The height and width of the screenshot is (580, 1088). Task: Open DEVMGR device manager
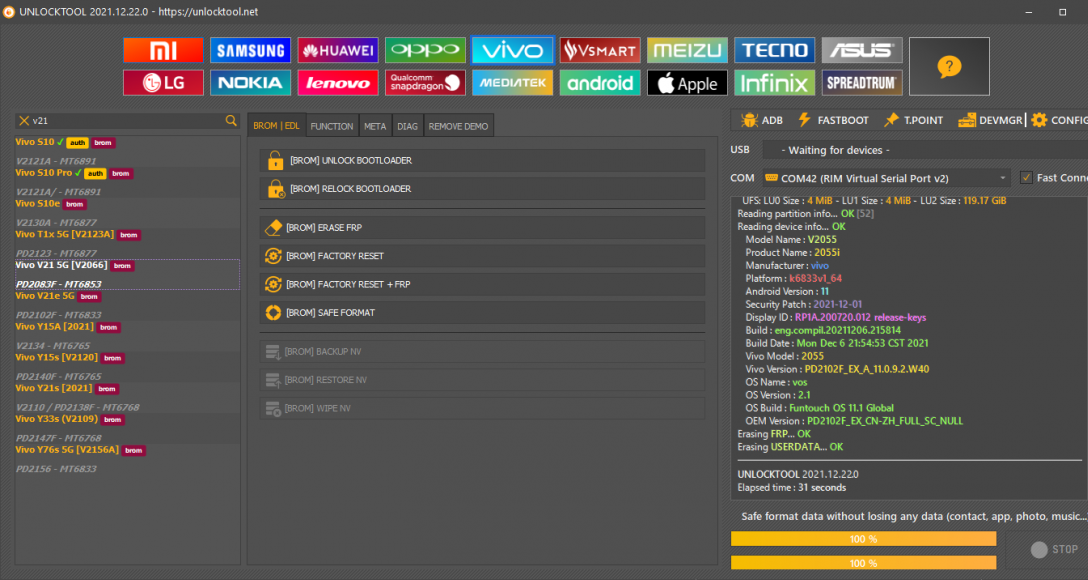[x=990, y=120]
